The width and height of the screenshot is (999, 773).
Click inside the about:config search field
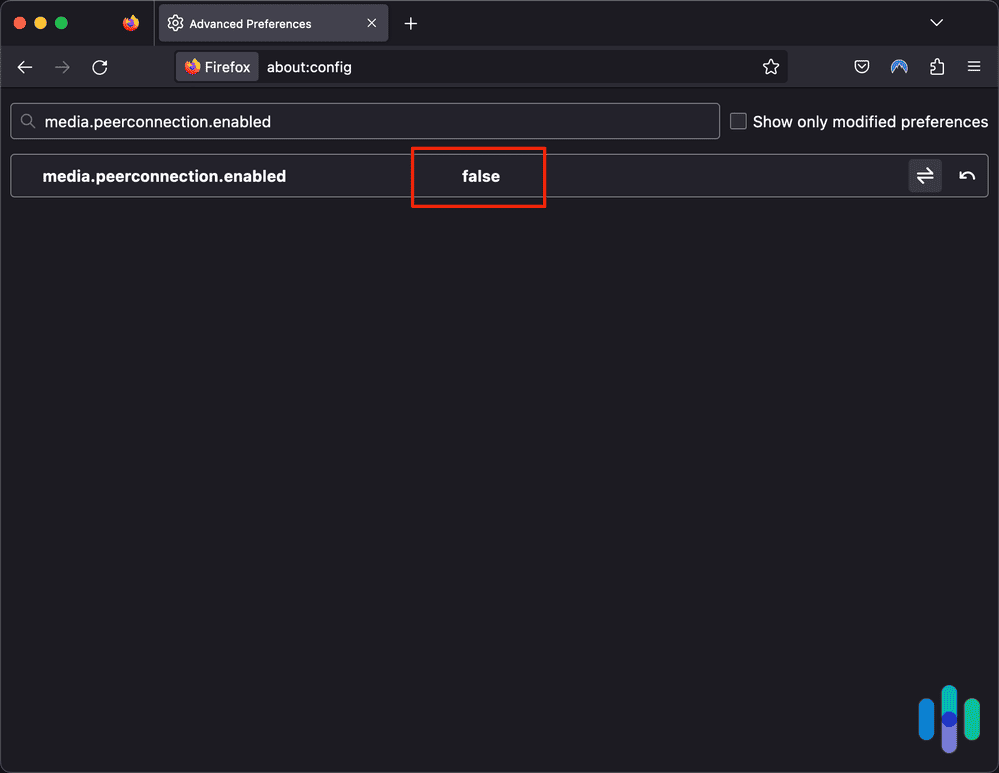click(360, 120)
